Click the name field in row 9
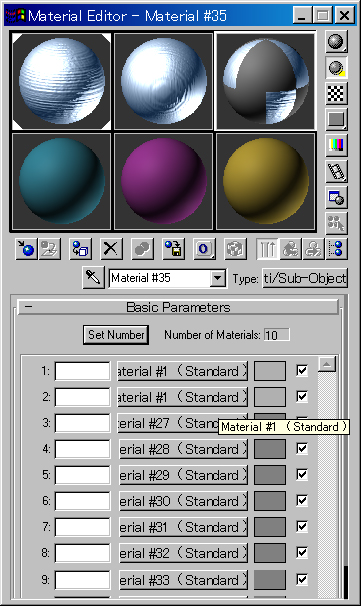The width and height of the screenshot is (361, 606). click(x=82, y=580)
